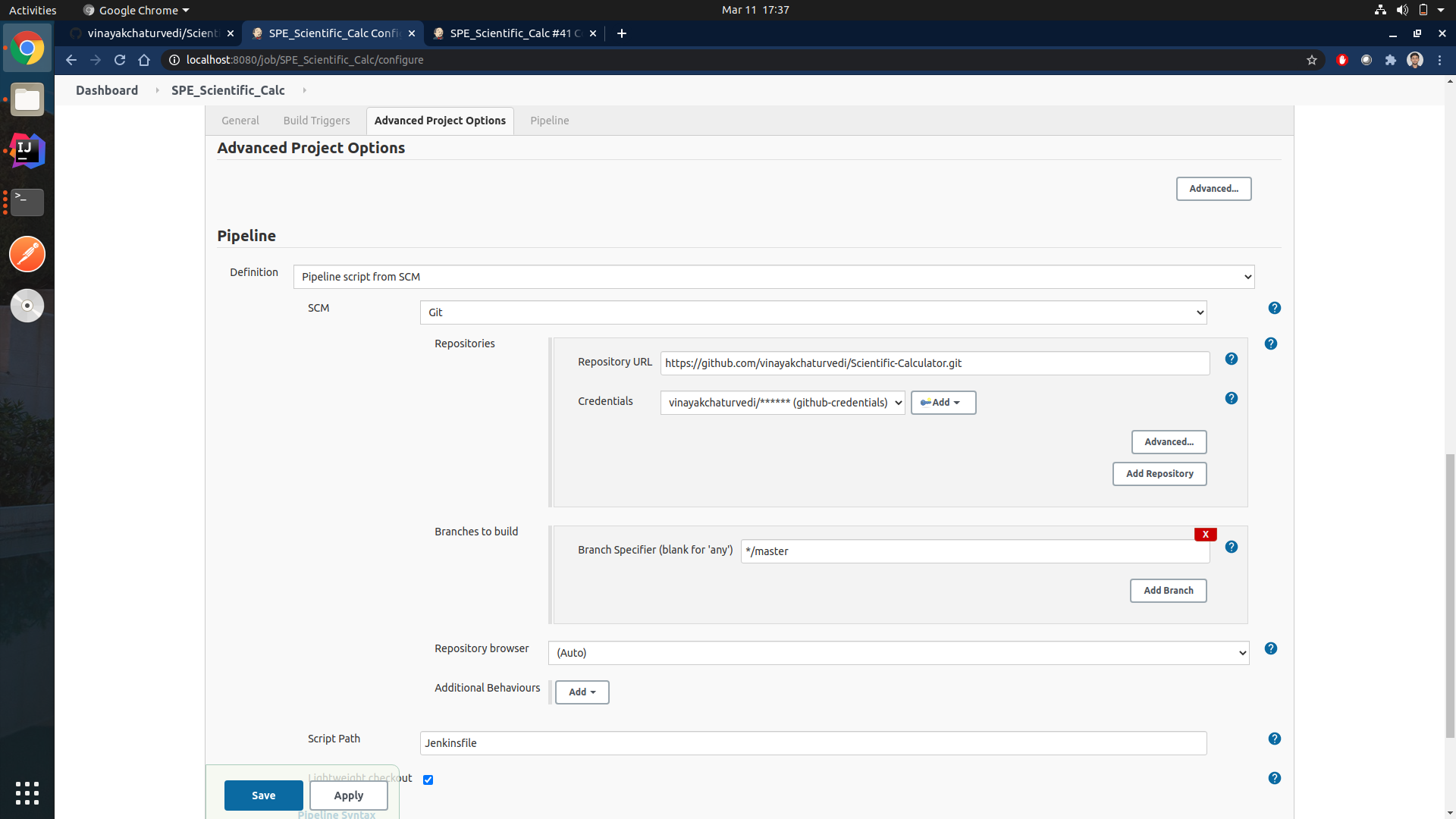
Task: Click the Add Branch button
Action: point(1168,591)
